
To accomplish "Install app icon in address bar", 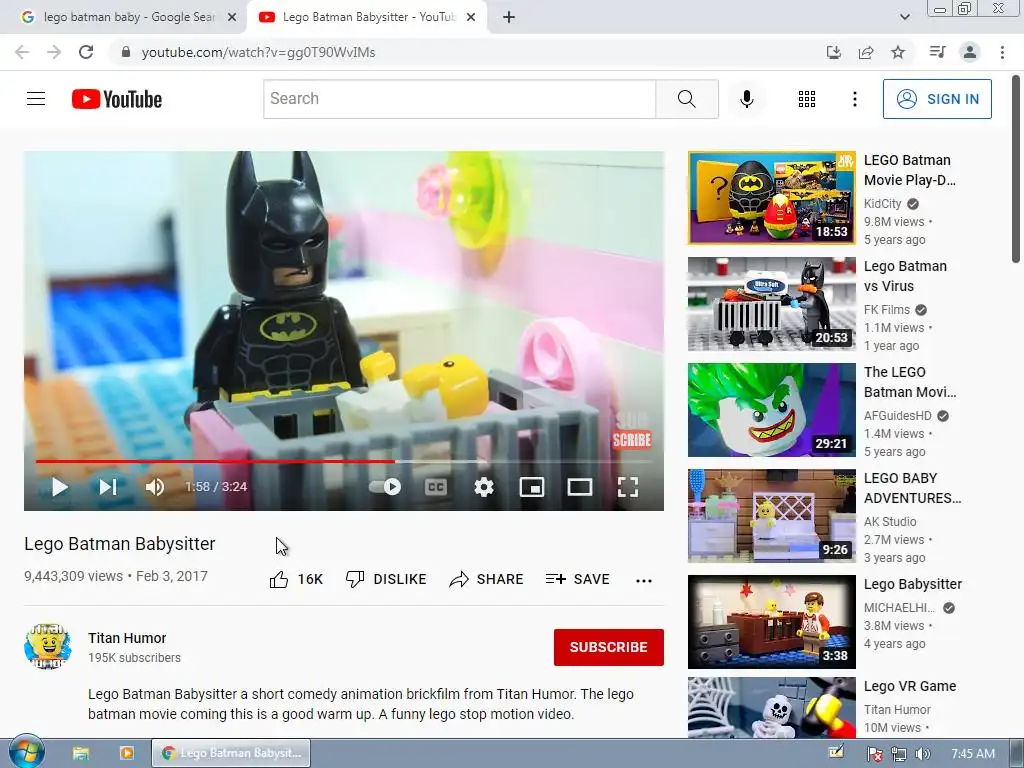I will (834, 52).
